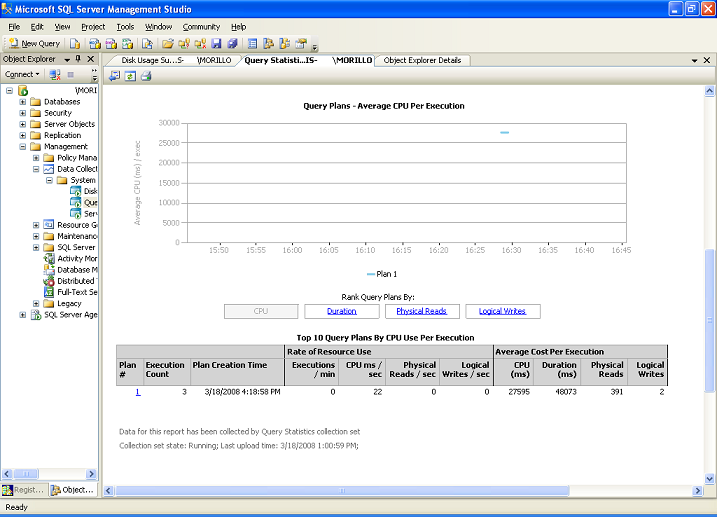Expand the Server Objects node
This screenshot has height=517, width=717.
point(22,124)
